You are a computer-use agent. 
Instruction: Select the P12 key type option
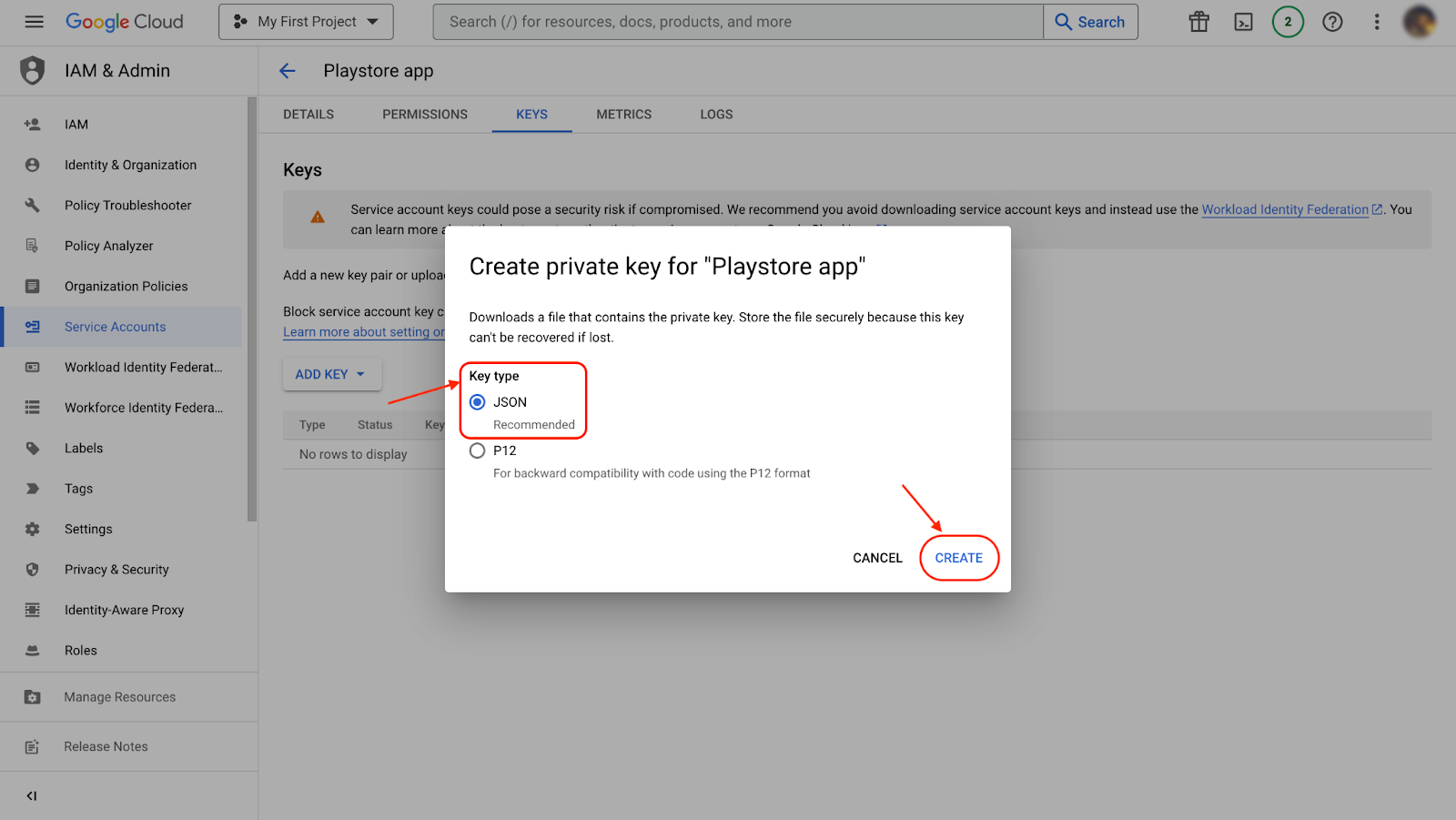click(x=478, y=450)
